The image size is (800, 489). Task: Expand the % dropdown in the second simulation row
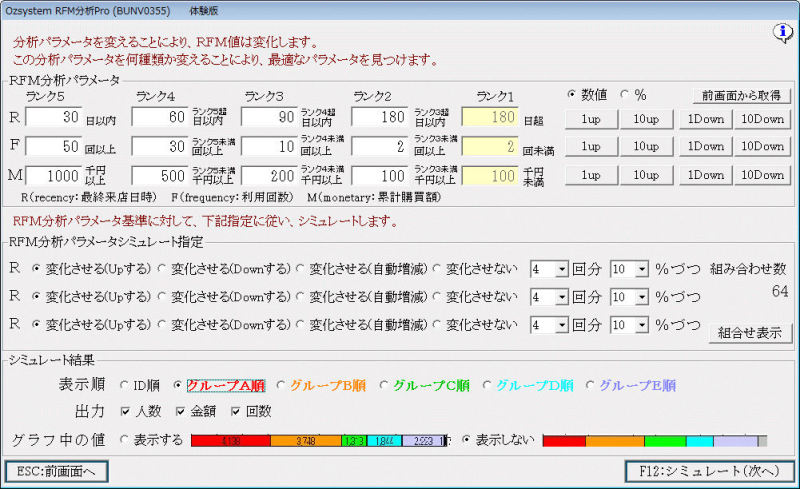(641, 297)
